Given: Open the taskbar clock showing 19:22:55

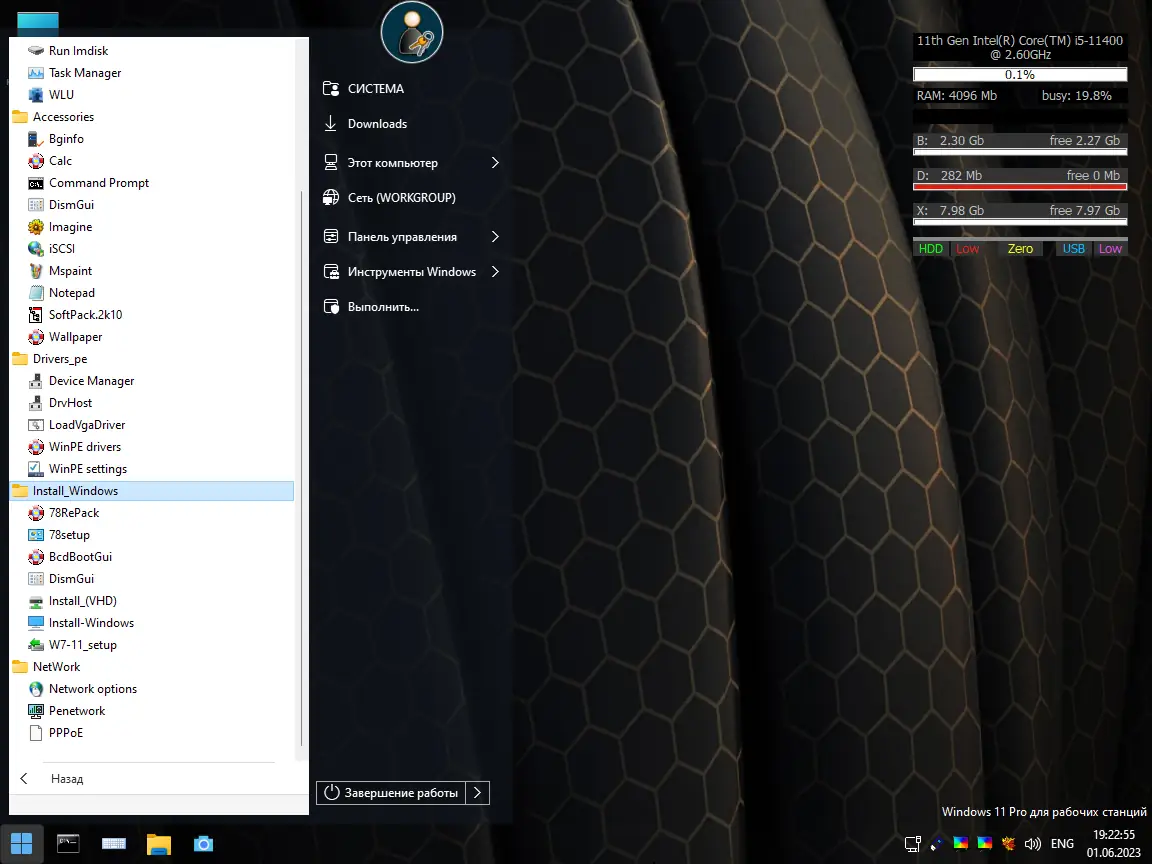Looking at the screenshot, I should coord(1114,835).
